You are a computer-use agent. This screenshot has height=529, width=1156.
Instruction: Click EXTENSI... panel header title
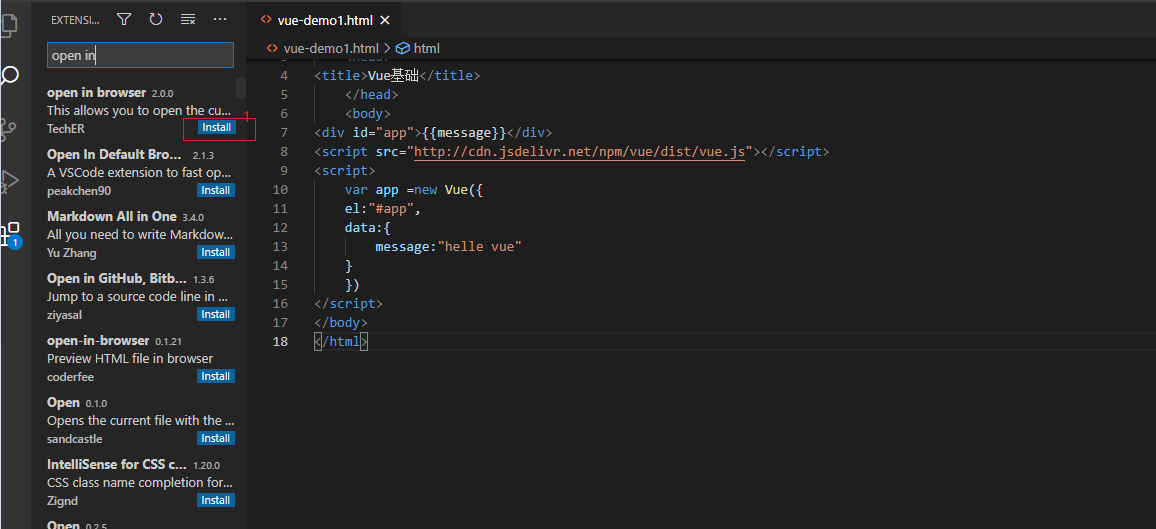click(x=75, y=20)
